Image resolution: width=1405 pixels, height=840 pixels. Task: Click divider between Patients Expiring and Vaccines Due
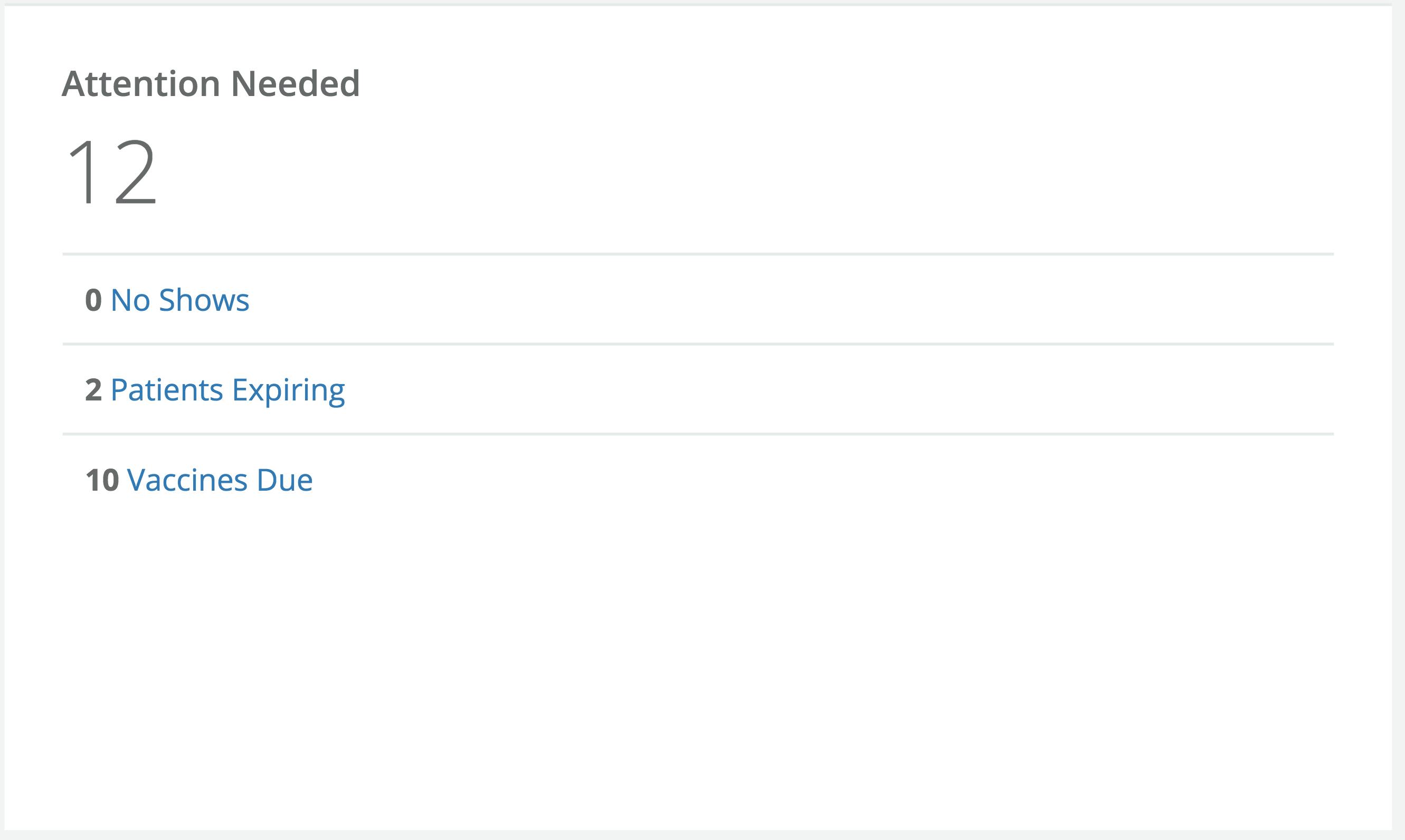[698, 434]
